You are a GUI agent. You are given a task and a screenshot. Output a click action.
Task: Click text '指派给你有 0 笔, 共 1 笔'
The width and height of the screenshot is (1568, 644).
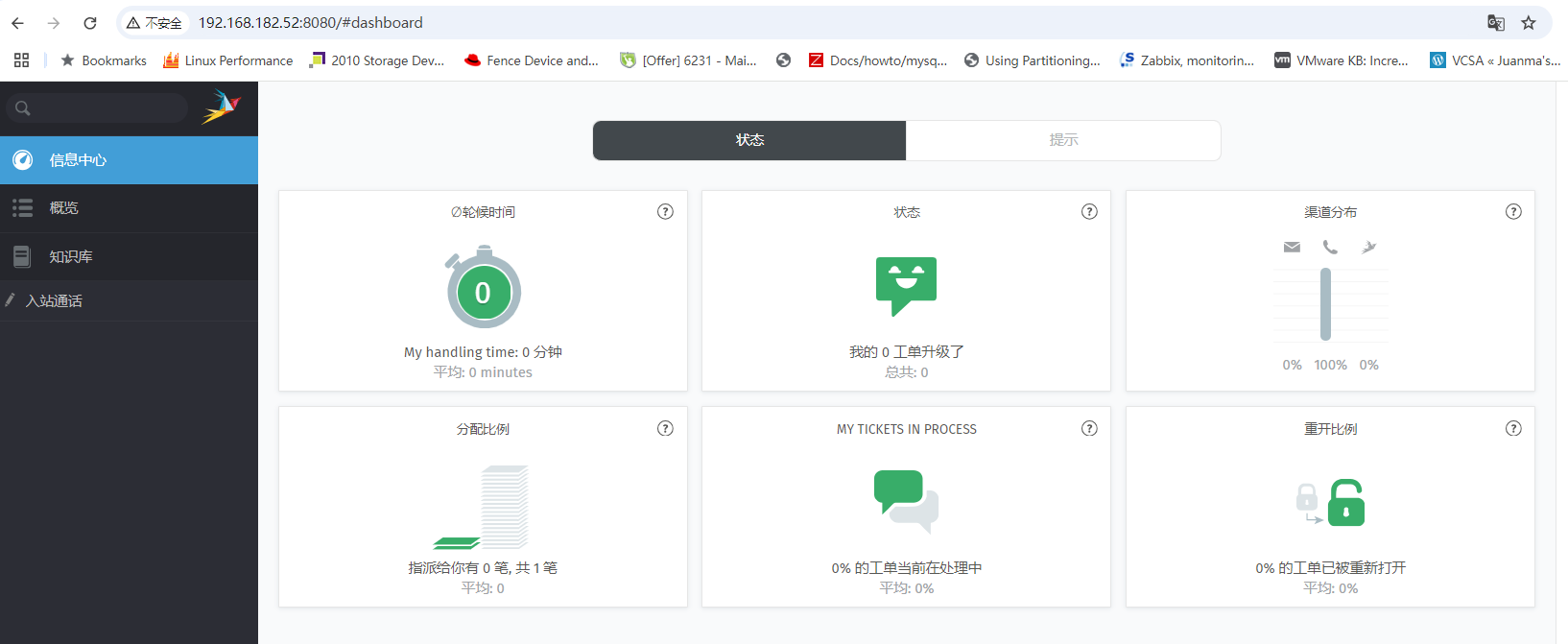coord(483,568)
